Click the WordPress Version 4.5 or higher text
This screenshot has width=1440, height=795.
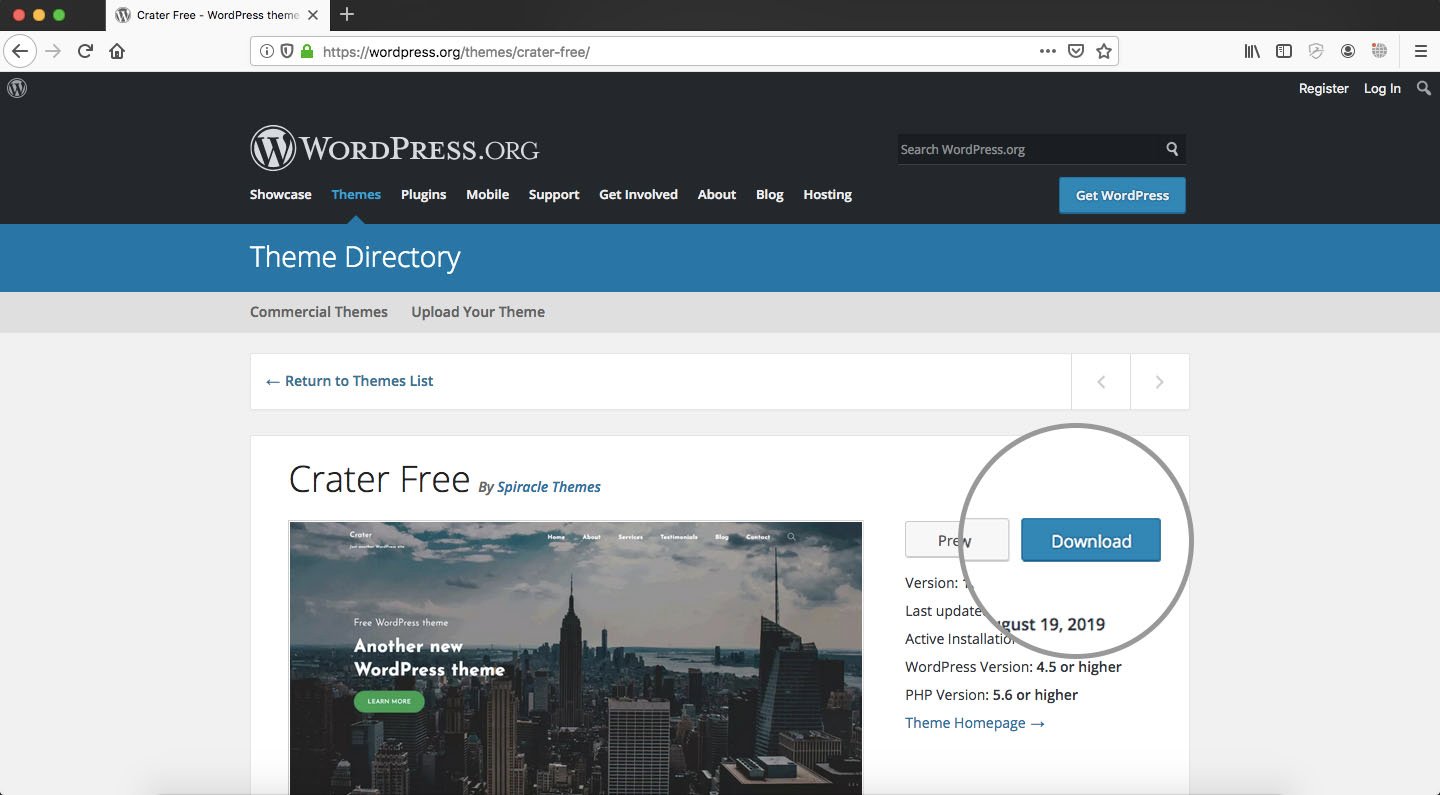pos(1013,667)
